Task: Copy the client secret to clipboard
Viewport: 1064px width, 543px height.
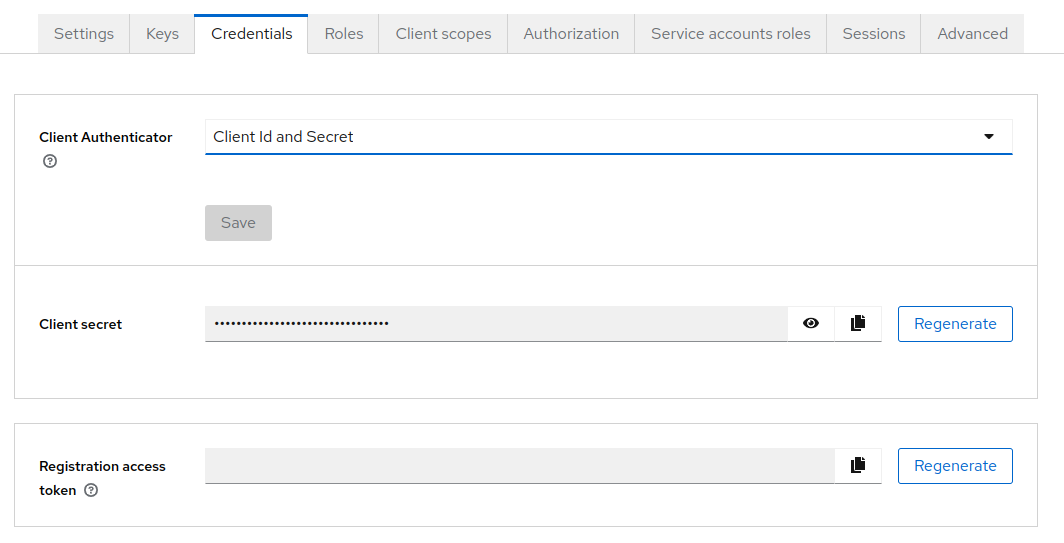Action: coord(858,324)
